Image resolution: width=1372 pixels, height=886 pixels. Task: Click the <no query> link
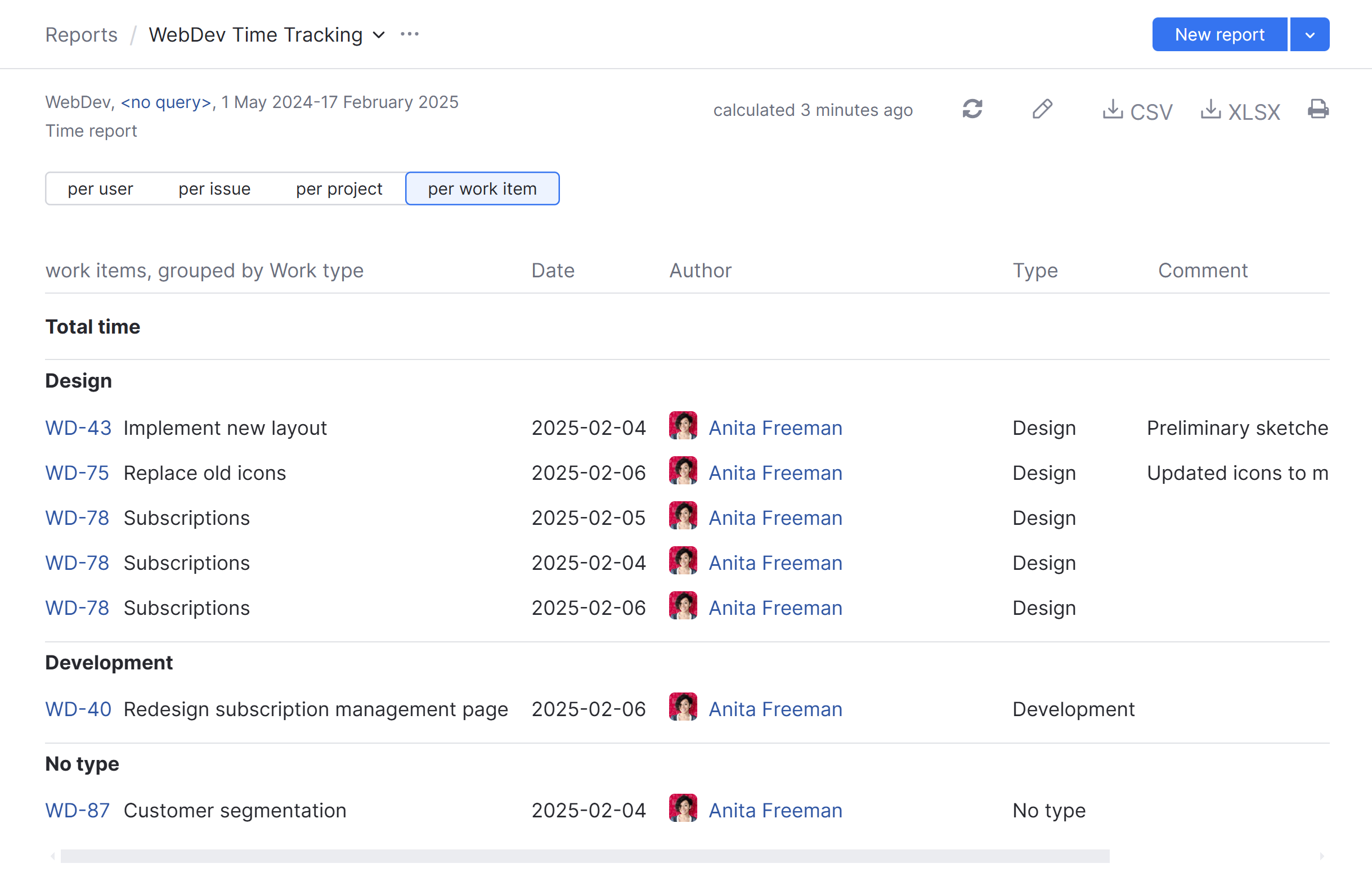click(x=166, y=102)
